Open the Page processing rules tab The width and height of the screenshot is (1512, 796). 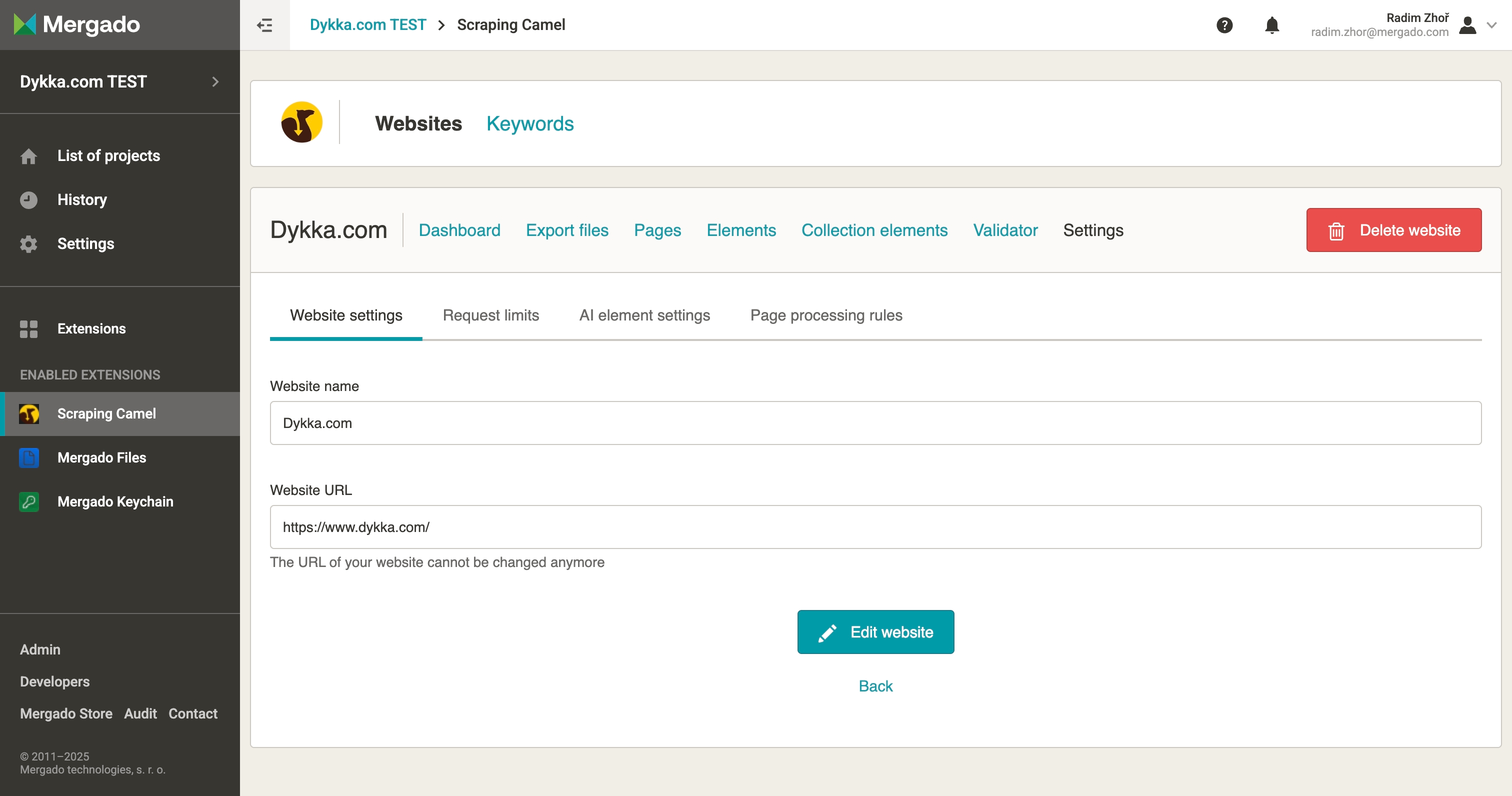pos(826,315)
